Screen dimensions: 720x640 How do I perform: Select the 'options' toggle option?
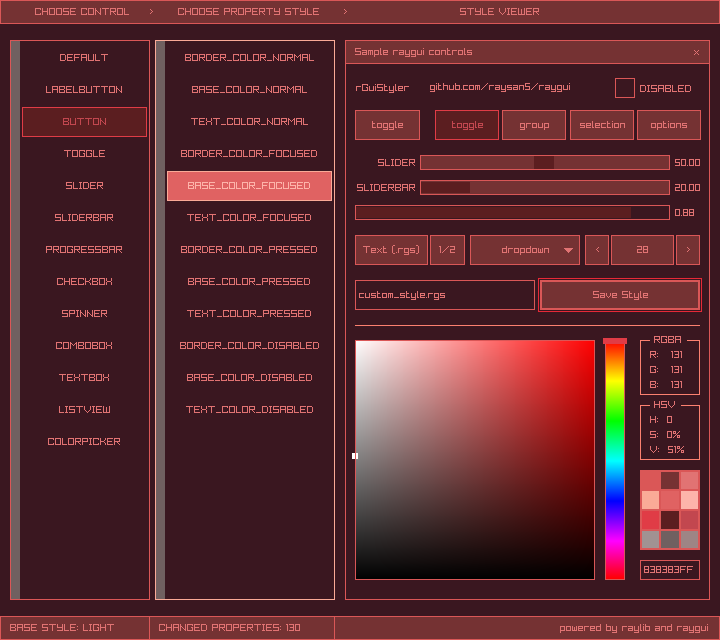point(668,125)
